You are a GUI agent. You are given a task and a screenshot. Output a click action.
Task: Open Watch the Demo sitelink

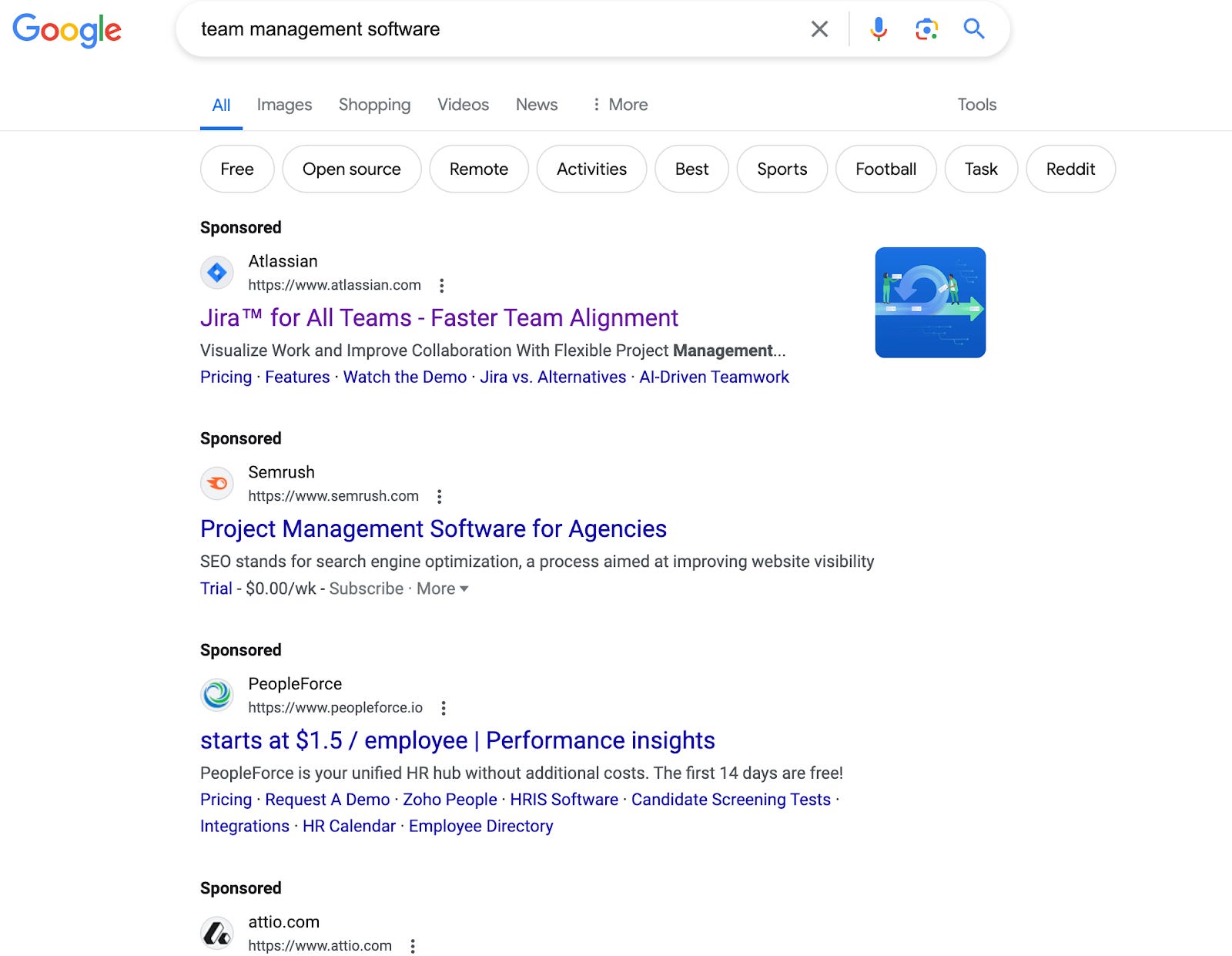point(405,377)
